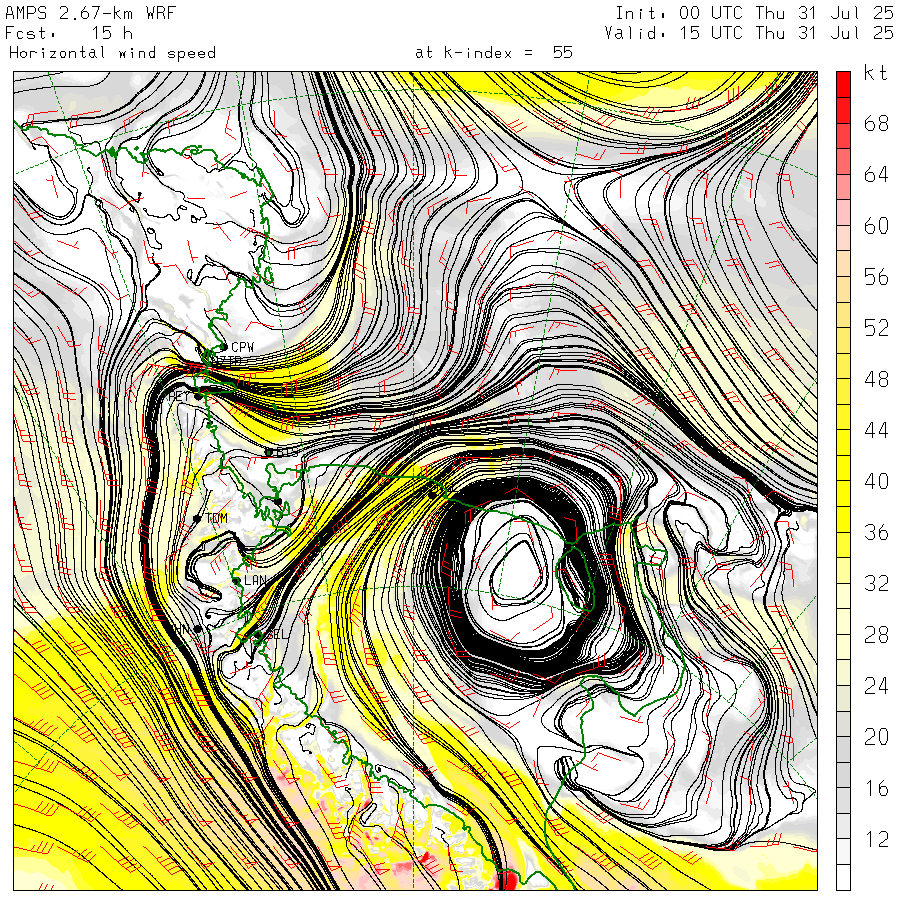The width and height of the screenshot is (900, 900).
Task: Click the 'Init: 00 UTC Thu 31 Jul 25' line
Action: pyautogui.click(x=755, y=13)
